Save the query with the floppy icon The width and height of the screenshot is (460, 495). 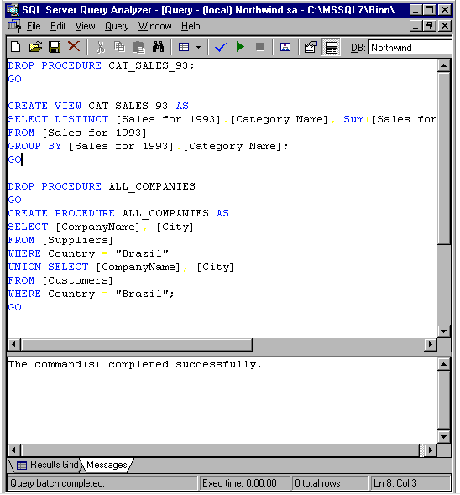pyautogui.click(x=55, y=47)
